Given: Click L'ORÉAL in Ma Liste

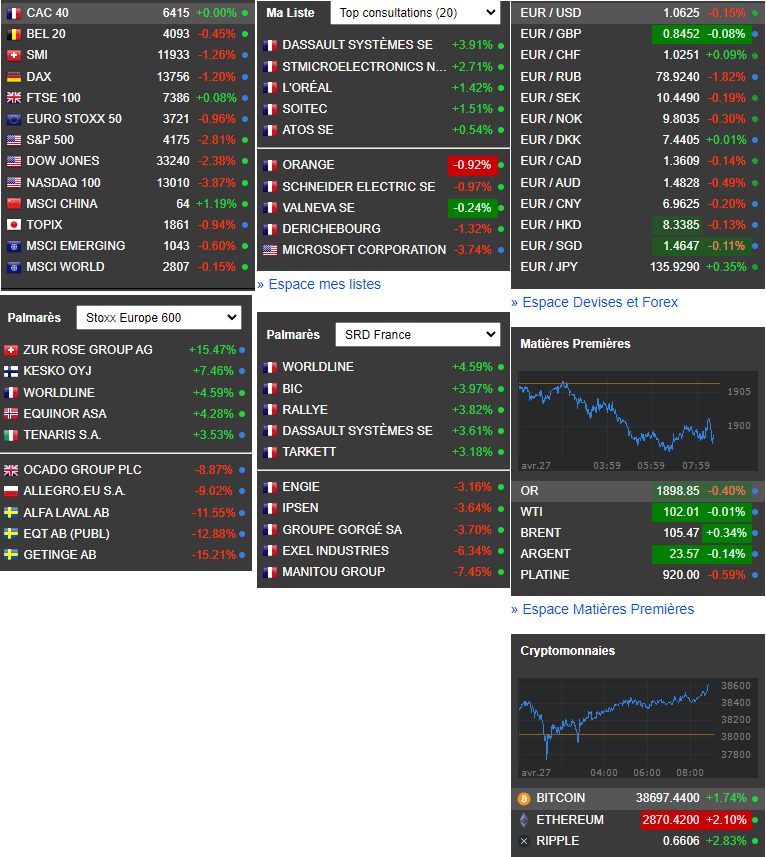Looking at the screenshot, I should (307, 88).
